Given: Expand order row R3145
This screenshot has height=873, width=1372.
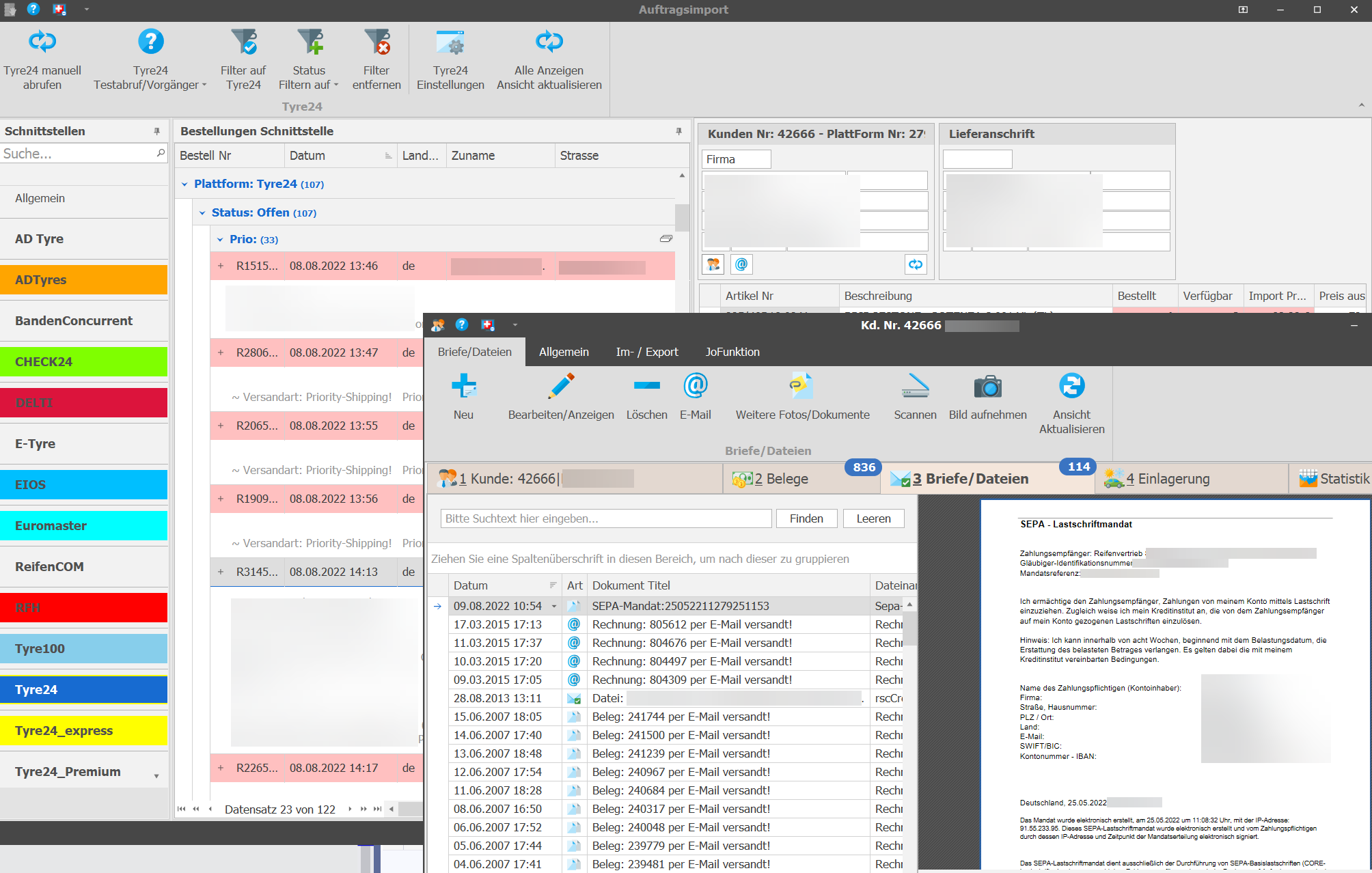Looking at the screenshot, I should click(x=221, y=572).
